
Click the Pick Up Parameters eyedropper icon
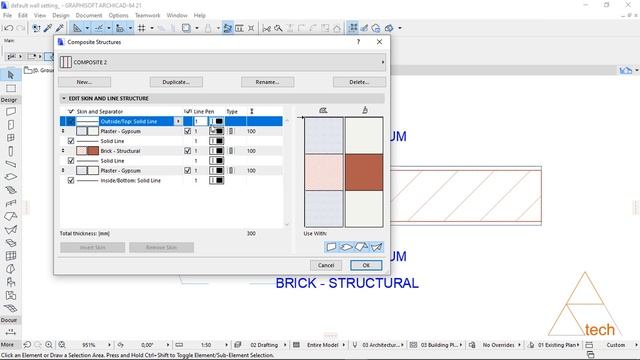(48, 28)
